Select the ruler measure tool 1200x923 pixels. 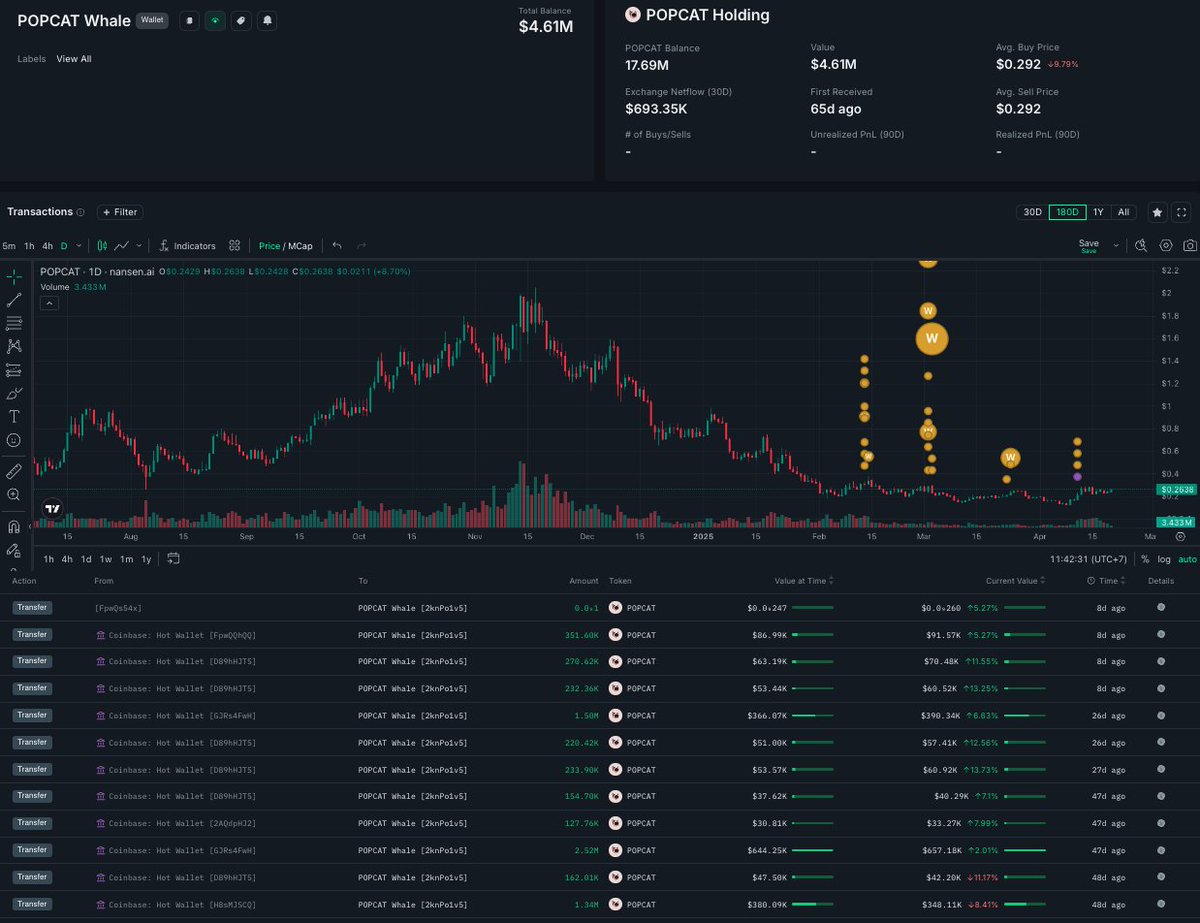tap(14, 470)
